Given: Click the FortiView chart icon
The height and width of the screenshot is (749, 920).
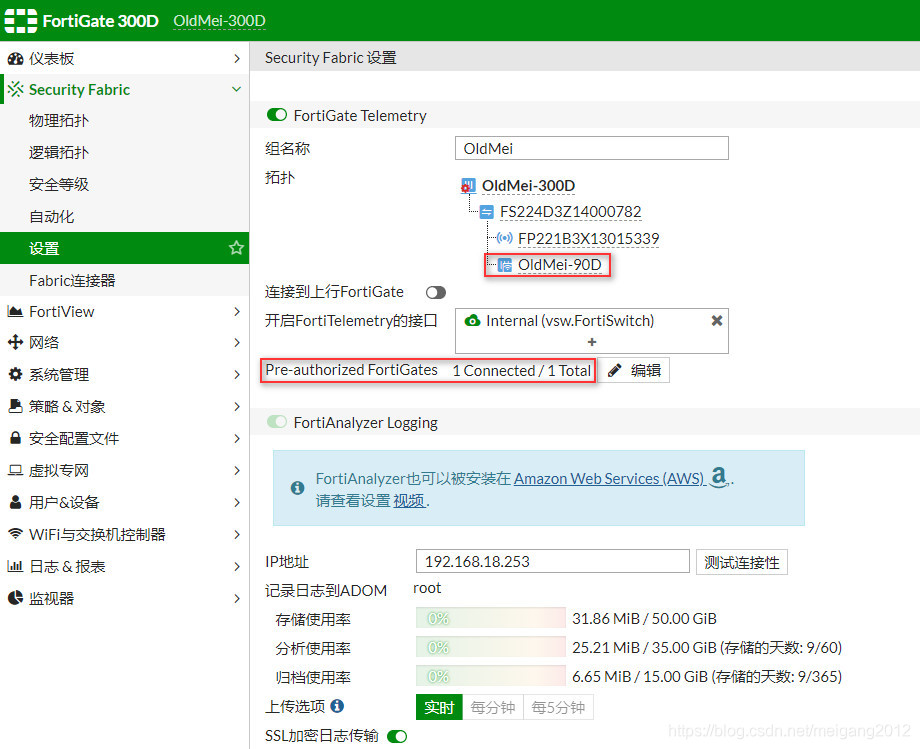Looking at the screenshot, I should click(x=15, y=311).
